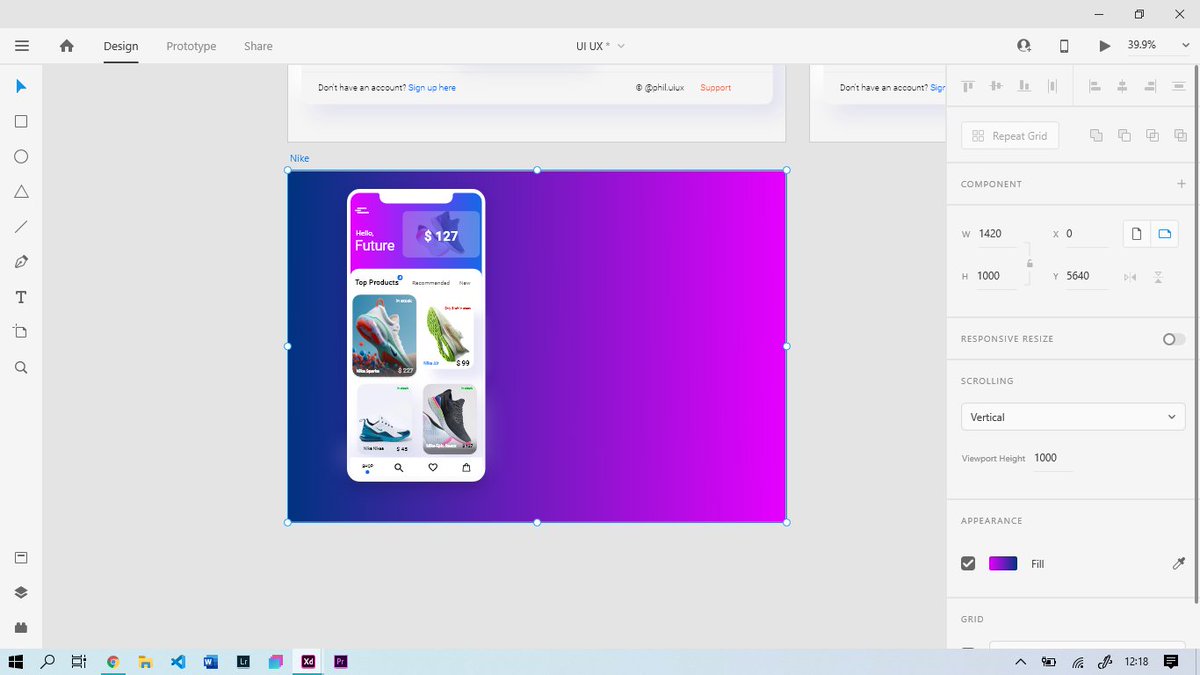Go to the Home screen
1200x675 pixels.
click(x=67, y=46)
